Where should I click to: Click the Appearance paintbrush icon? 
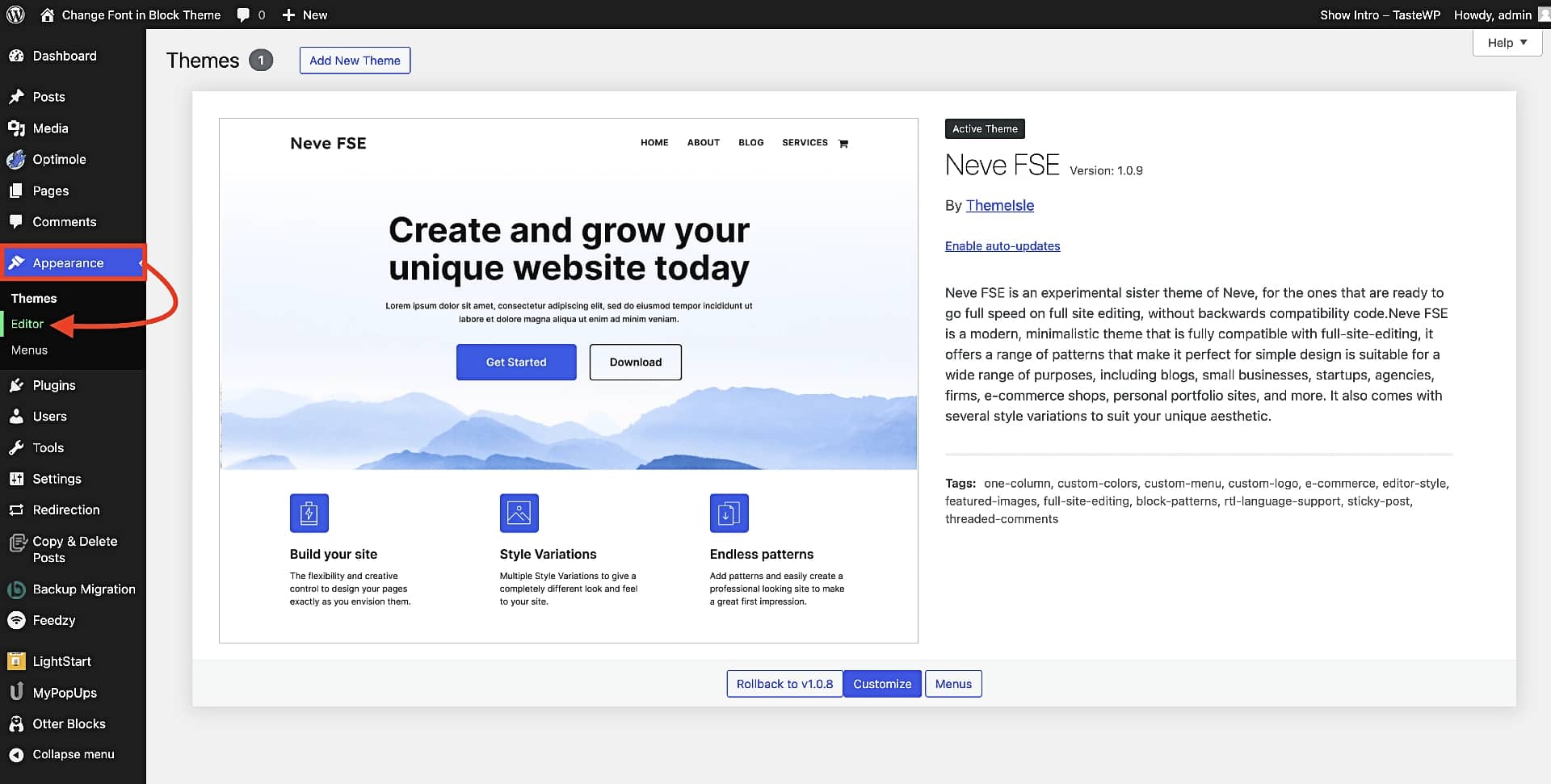pyautogui.click(x=16, y=262)
